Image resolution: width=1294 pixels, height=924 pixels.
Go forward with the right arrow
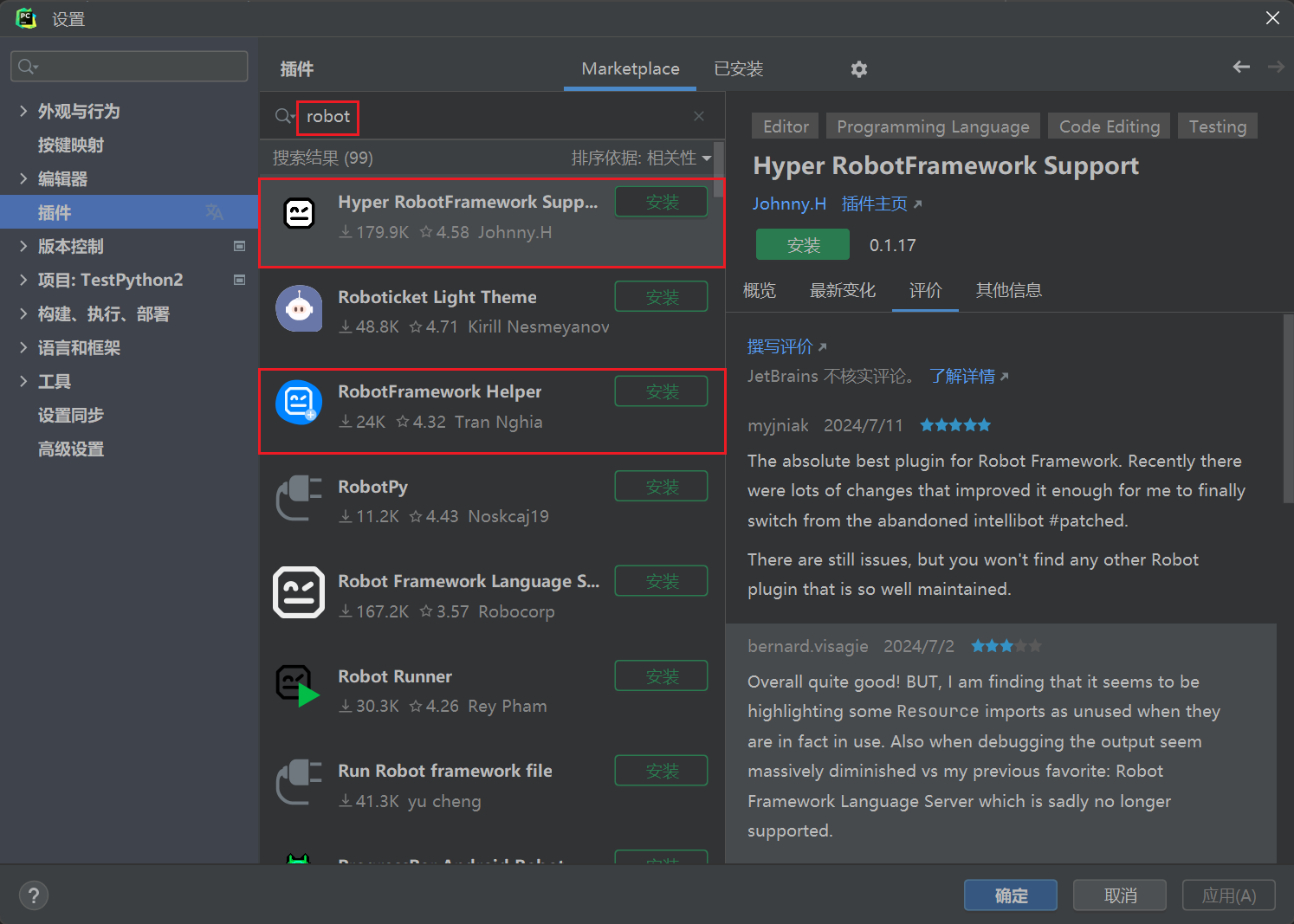click(x=1276, y=67)
